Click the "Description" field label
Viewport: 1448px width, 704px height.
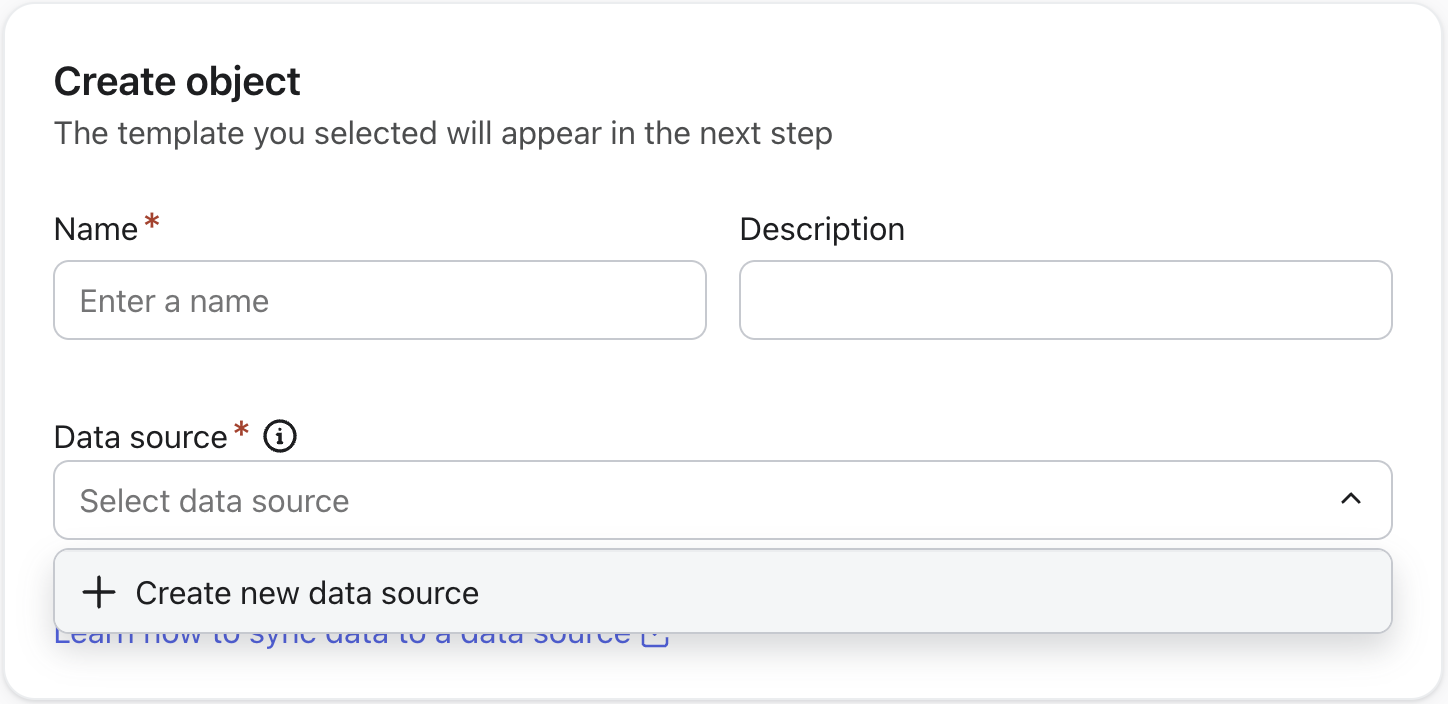[x=822, y=230]
